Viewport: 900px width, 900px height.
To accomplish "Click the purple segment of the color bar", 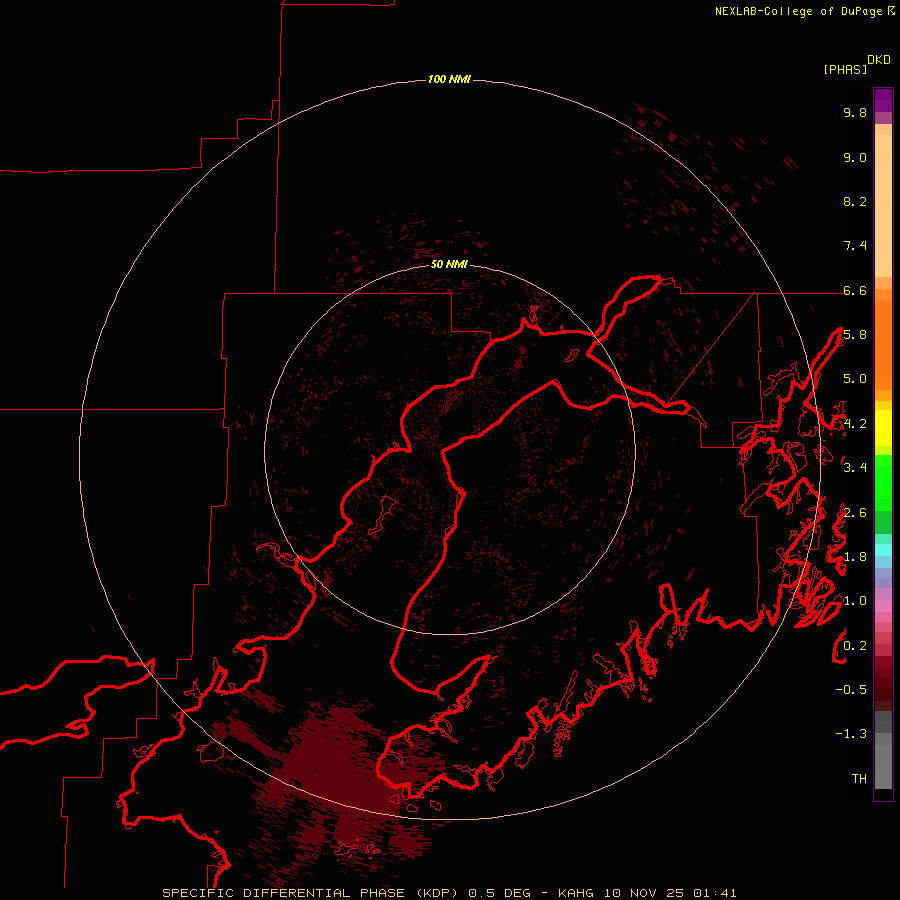I will [x=883, y=101].
